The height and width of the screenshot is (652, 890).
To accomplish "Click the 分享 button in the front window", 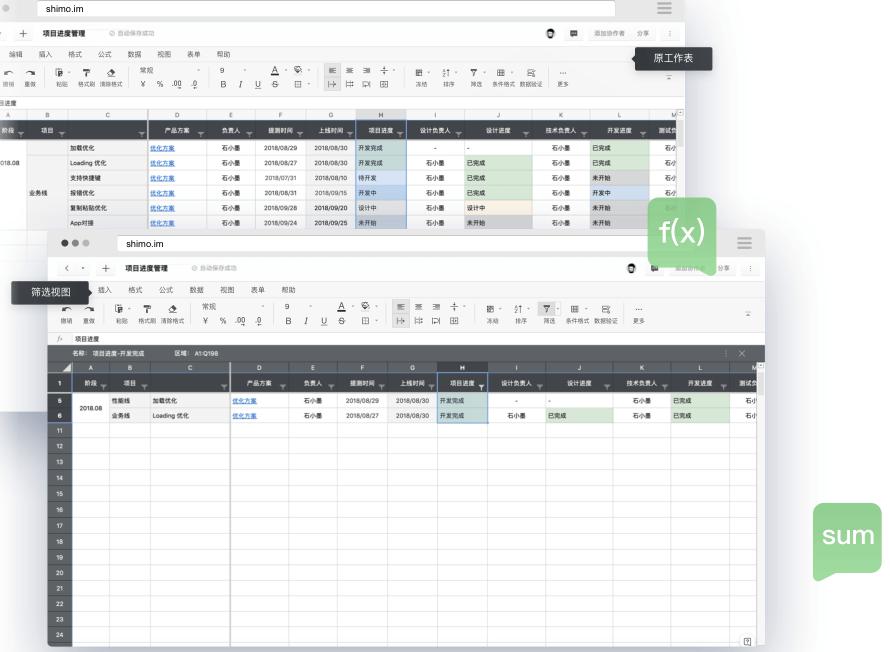I will click(x=723, y=268).
